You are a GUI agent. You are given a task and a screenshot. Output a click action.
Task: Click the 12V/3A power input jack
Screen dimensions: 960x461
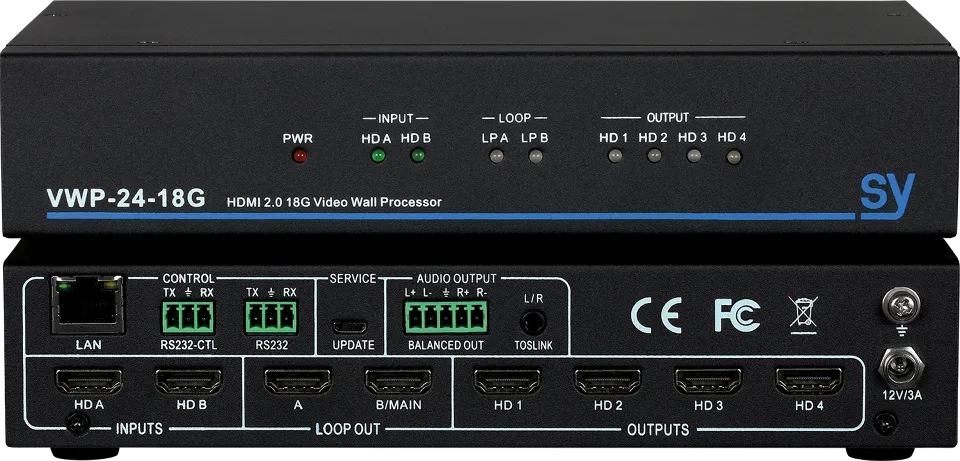902,366
